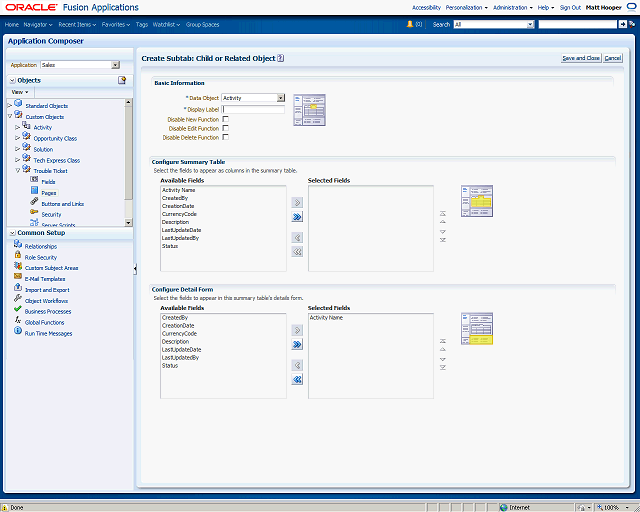
Task: Move Summary Table field up one
Action: [443, 222]
